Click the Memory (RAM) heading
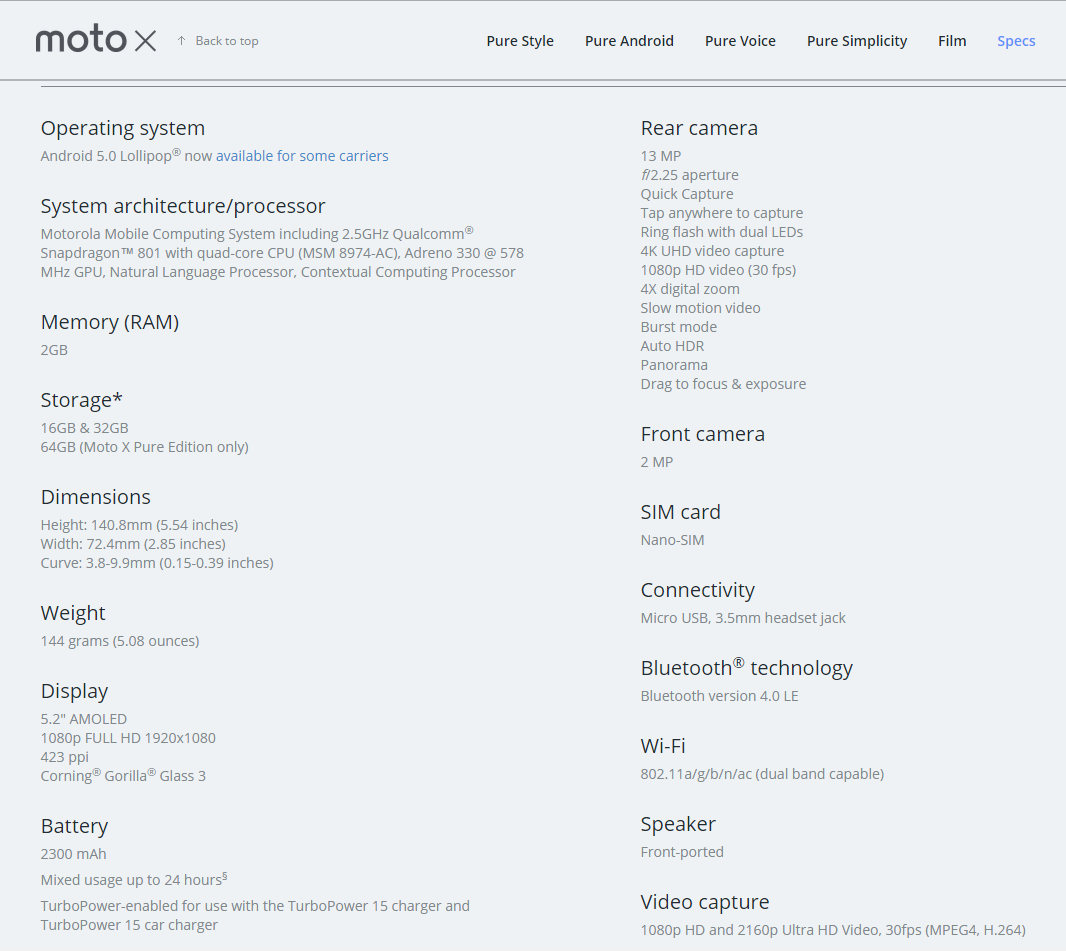Screen dimensions: 1066x951 coord(110,322)
